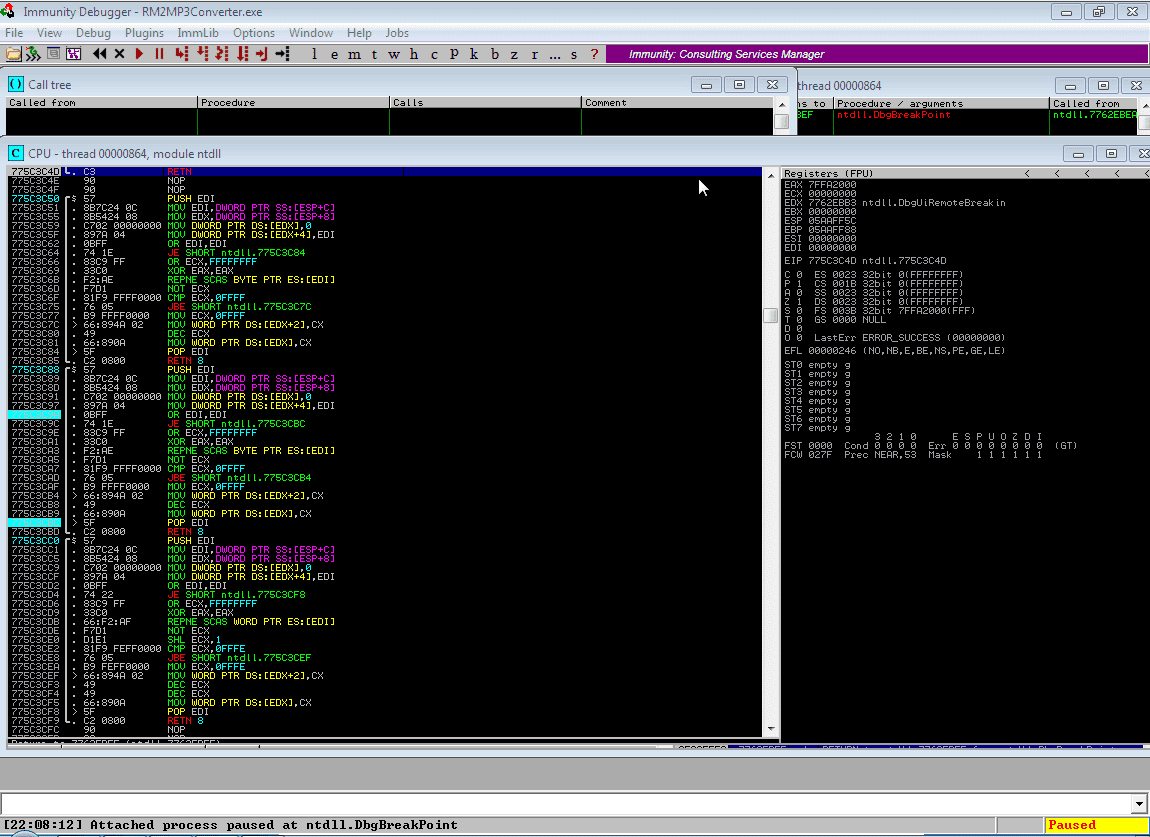Click the Step over toolbar icon
This screenshot has width=1150, height=837.
click(202, 54)
